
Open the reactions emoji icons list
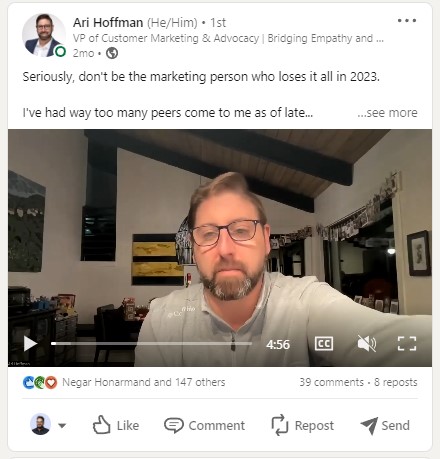pos(40,382)
